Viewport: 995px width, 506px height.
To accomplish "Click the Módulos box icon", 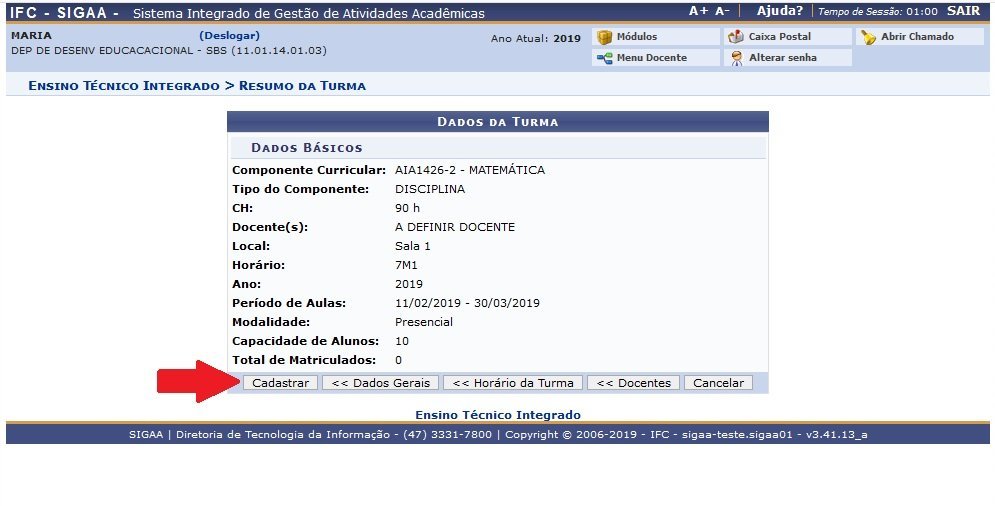I will [x=605, y=37].
